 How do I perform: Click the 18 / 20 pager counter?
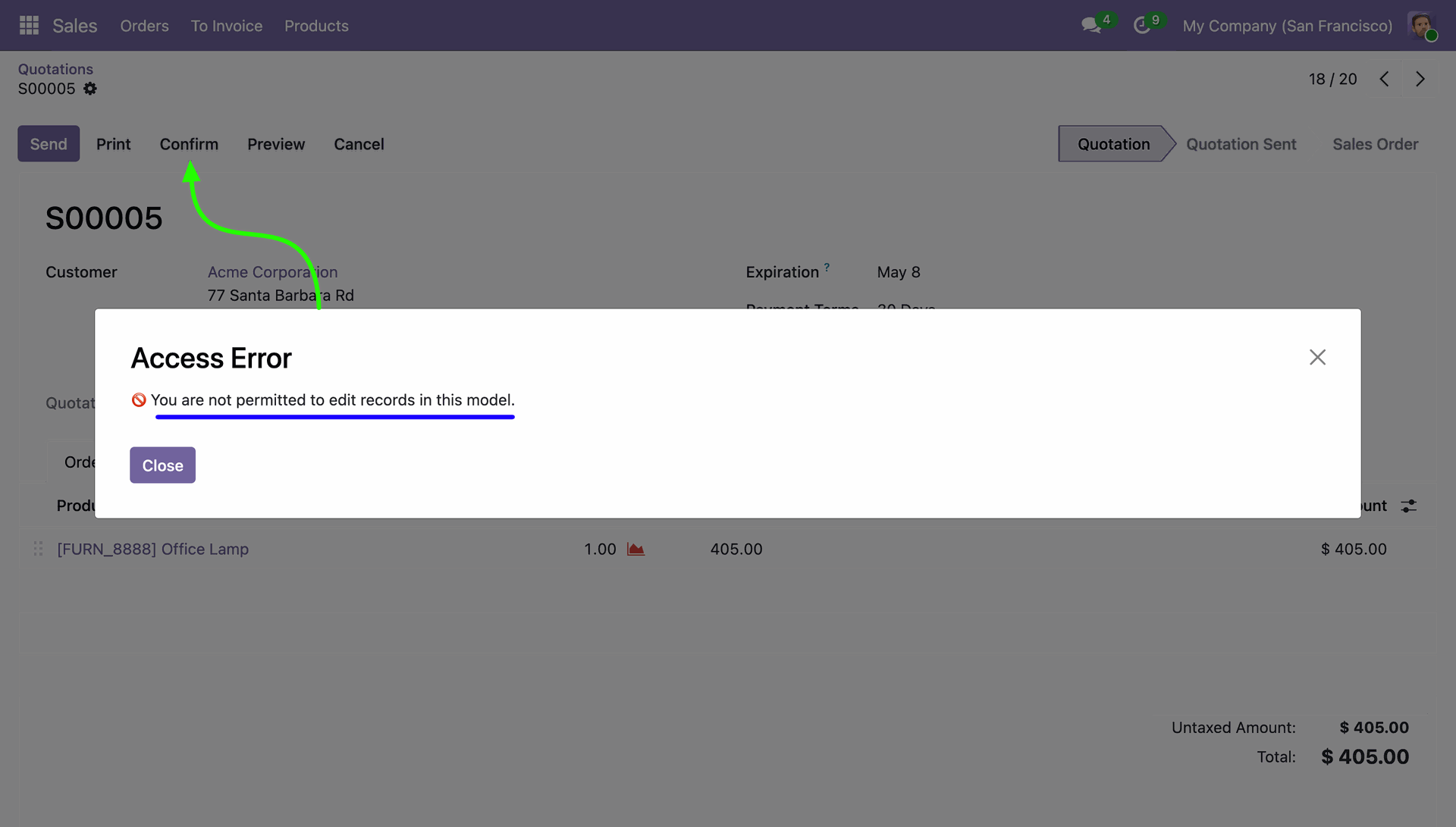point(1332,79)
